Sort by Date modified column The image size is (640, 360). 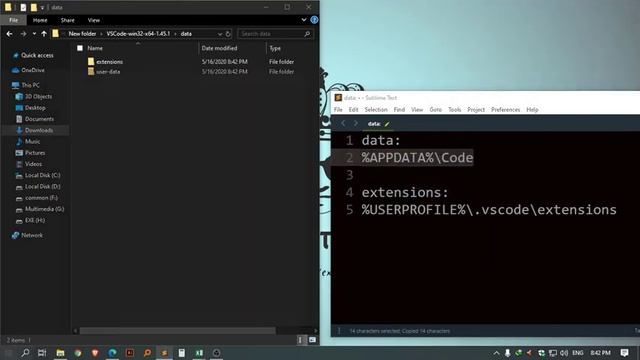pos(219,48)
